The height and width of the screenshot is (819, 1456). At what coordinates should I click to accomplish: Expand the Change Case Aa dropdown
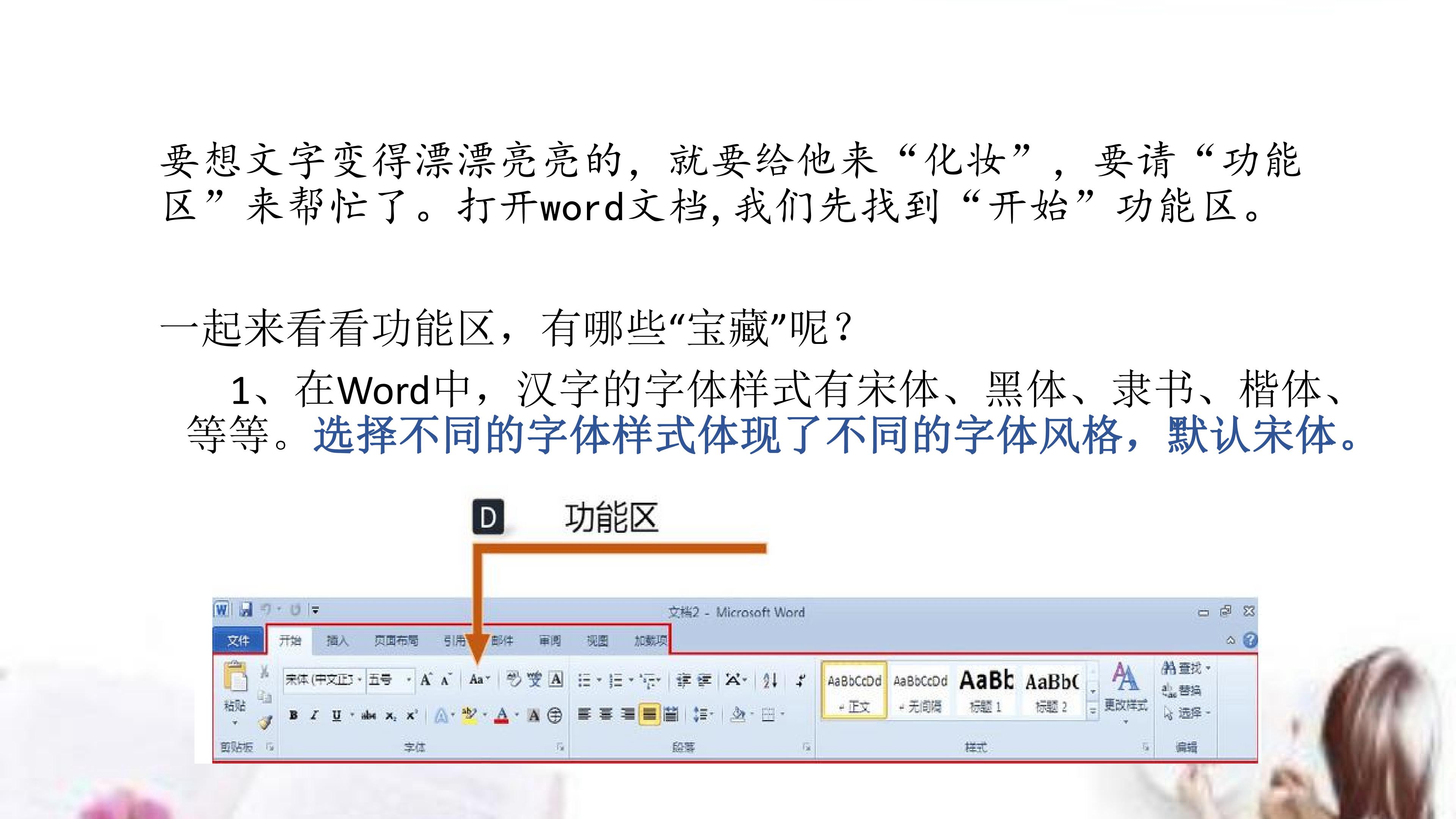(x=479, y=679)
